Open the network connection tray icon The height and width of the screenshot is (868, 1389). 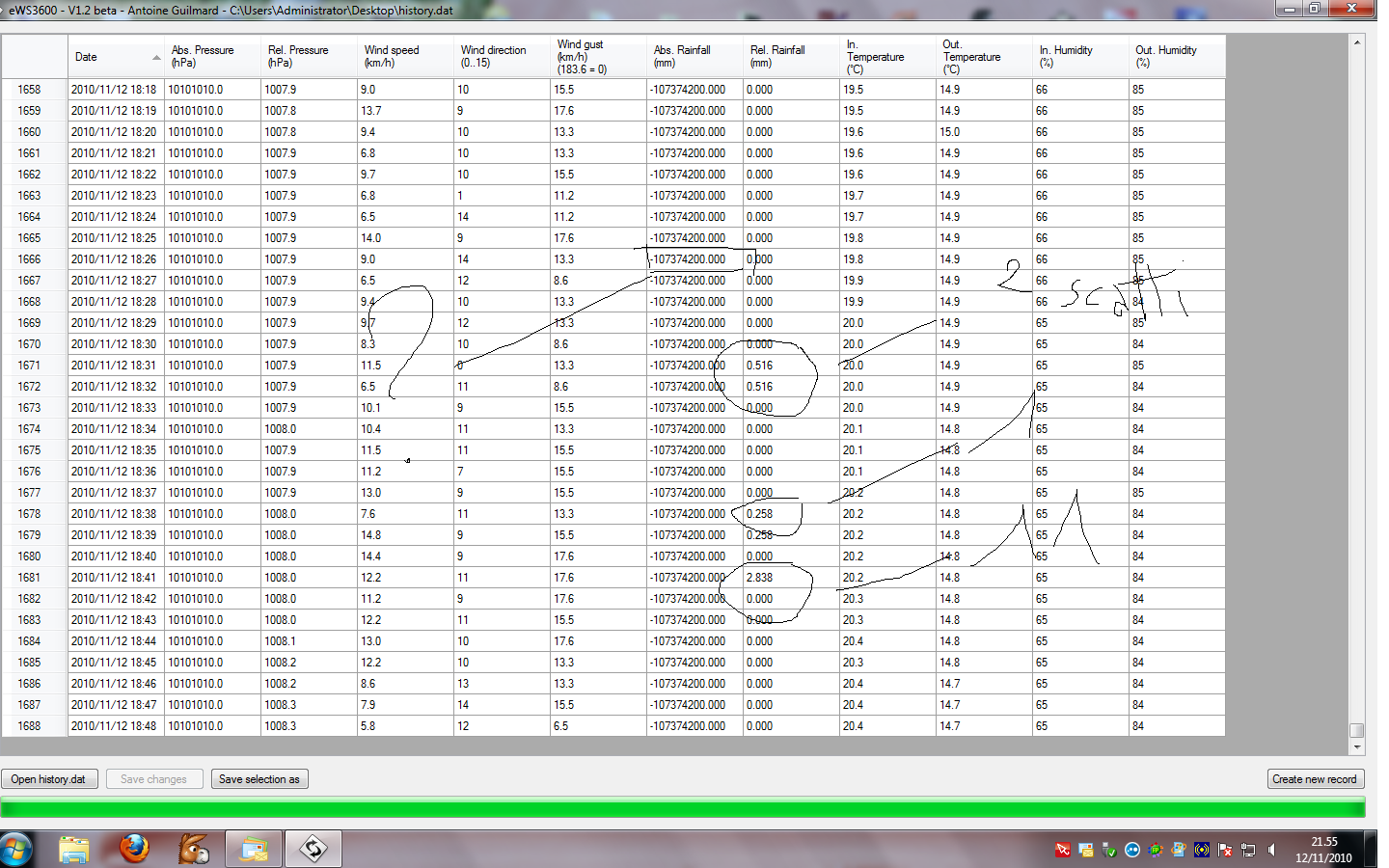[1248, 850]
